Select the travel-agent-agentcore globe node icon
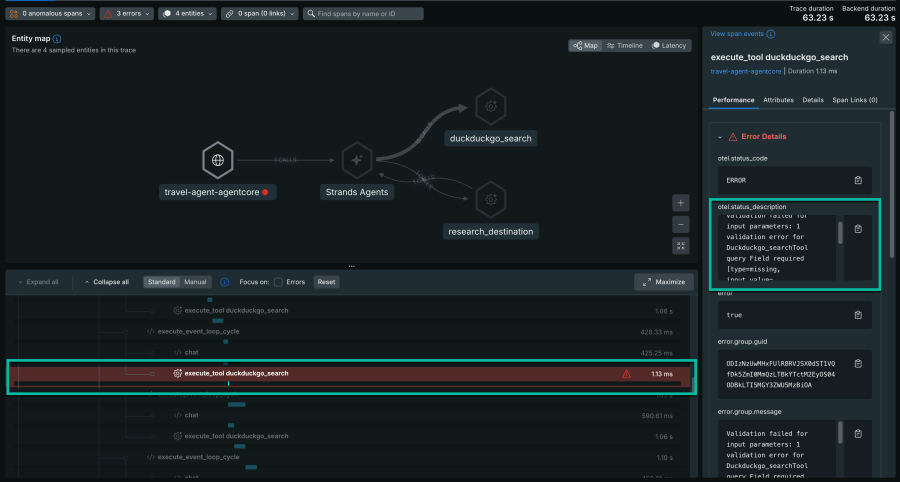900x482 pixels. tap(218, 160)
